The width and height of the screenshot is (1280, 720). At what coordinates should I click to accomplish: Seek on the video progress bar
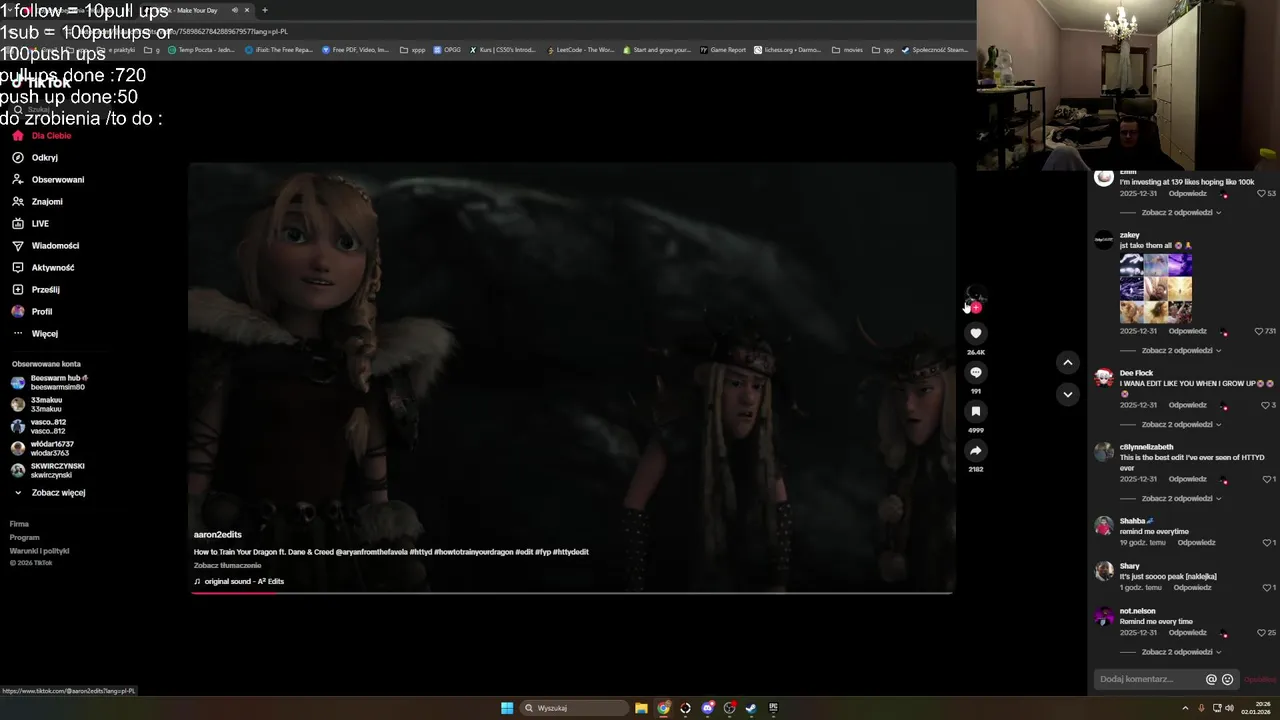[x=571, y=593]
